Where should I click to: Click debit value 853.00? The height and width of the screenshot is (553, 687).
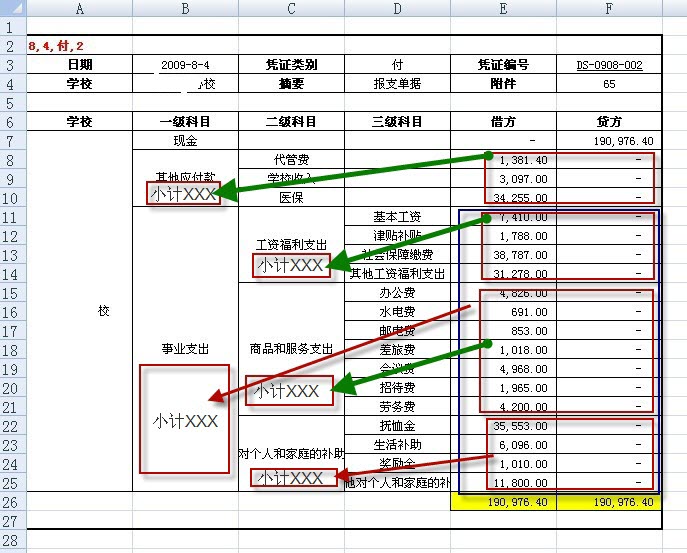[x=529, y=331]
